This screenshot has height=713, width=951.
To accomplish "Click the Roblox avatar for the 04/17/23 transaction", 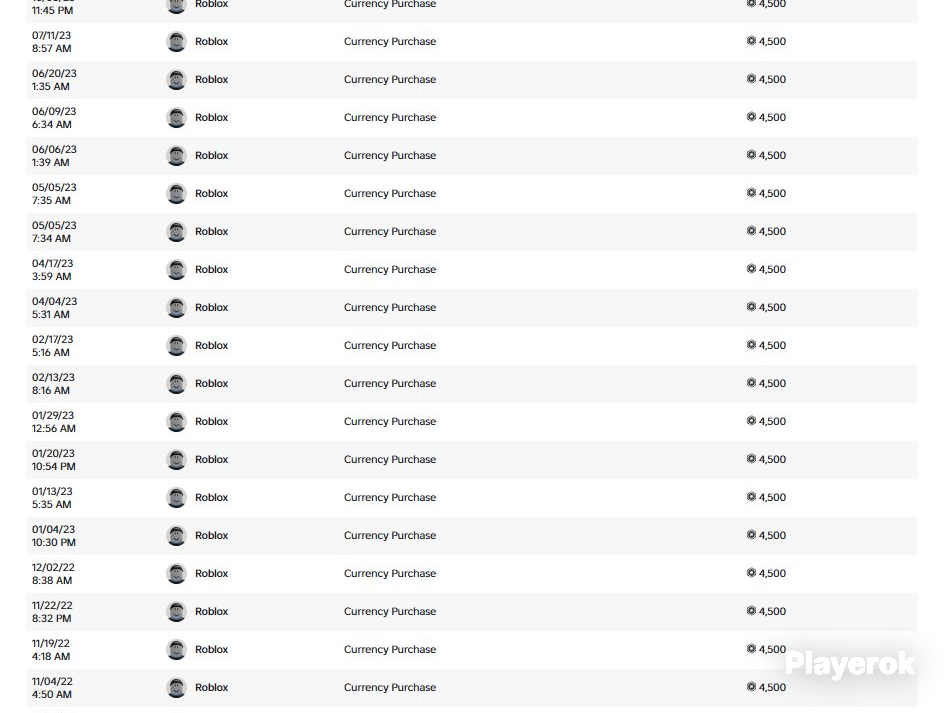I will pos(176,269).
